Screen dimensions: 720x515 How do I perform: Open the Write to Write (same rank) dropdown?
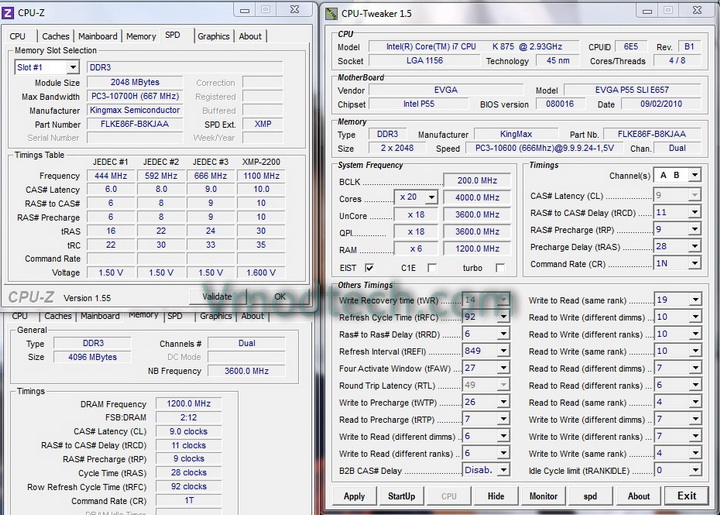tap(695, 453)
